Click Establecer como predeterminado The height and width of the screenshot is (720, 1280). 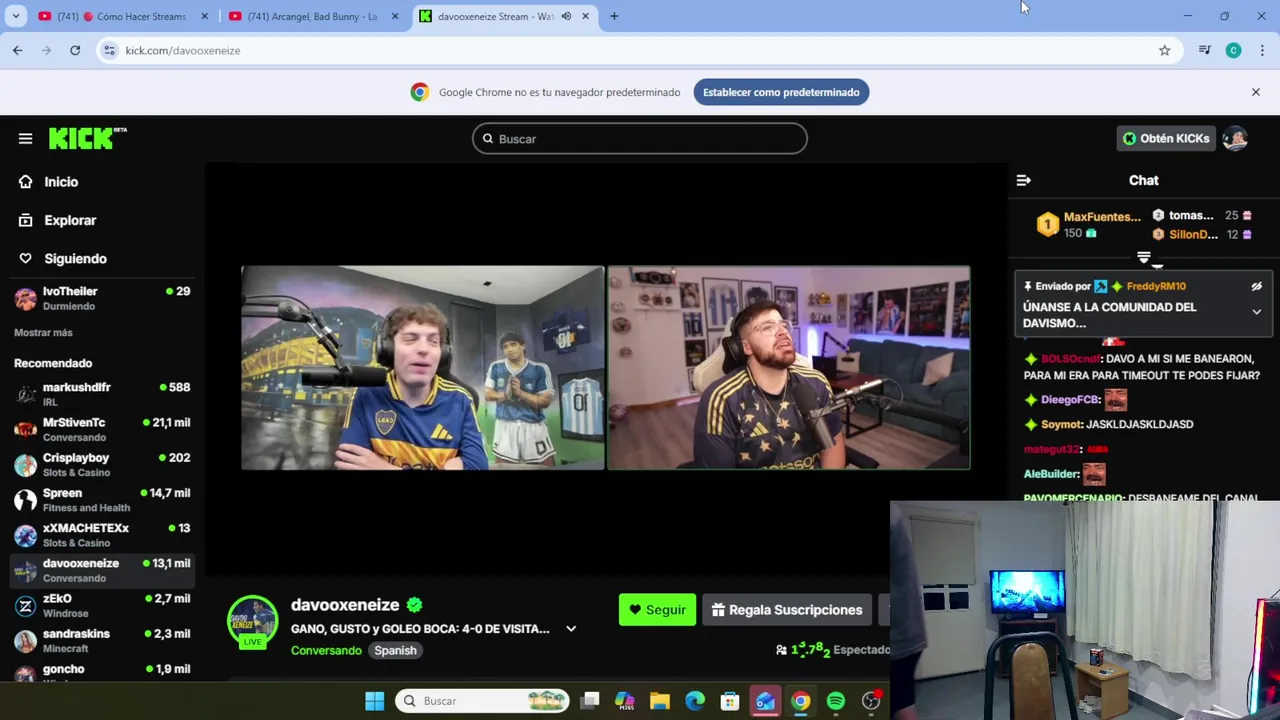tap(781, 92)
